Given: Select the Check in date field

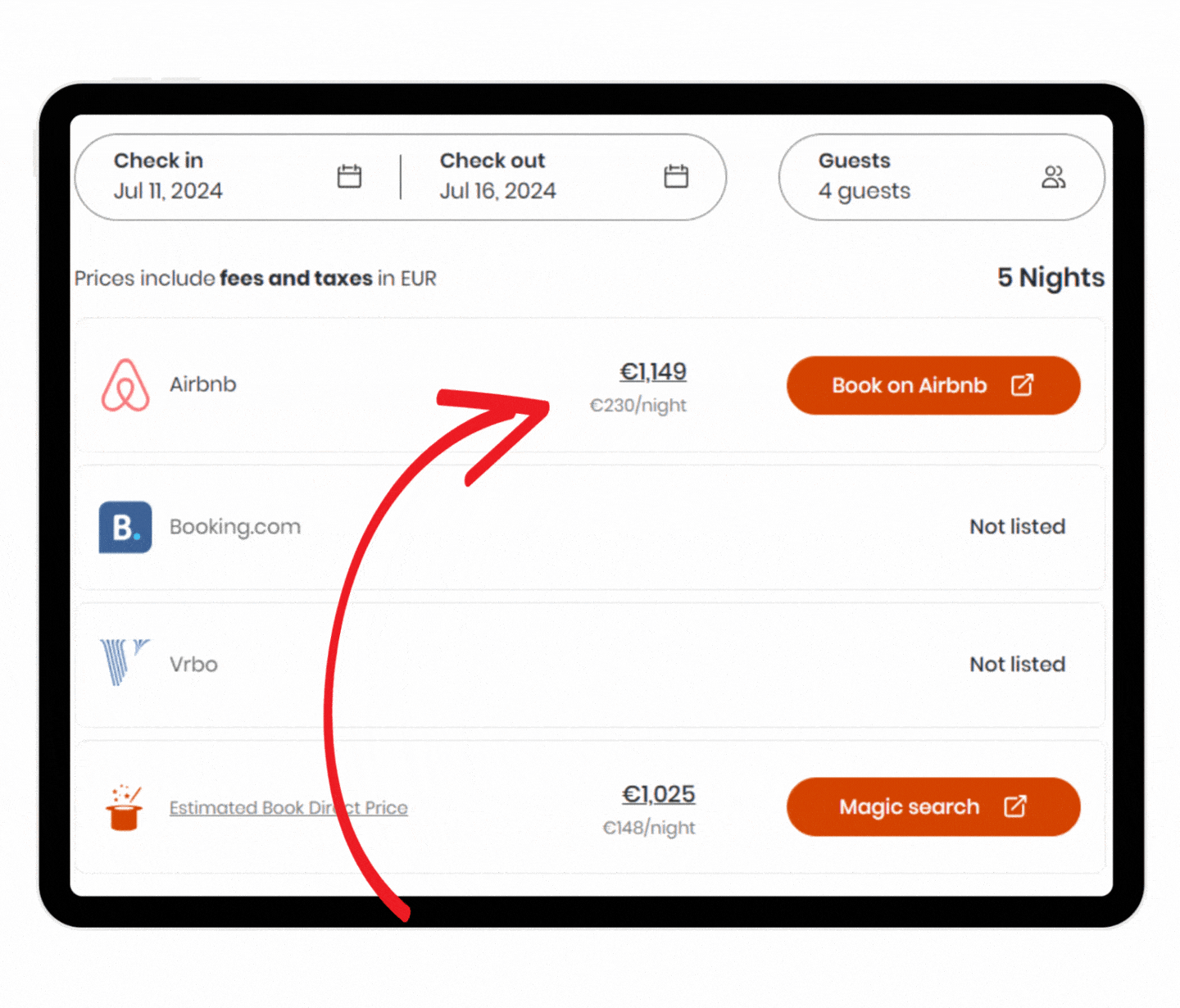Looking at the screenshot, I should 238,177.
